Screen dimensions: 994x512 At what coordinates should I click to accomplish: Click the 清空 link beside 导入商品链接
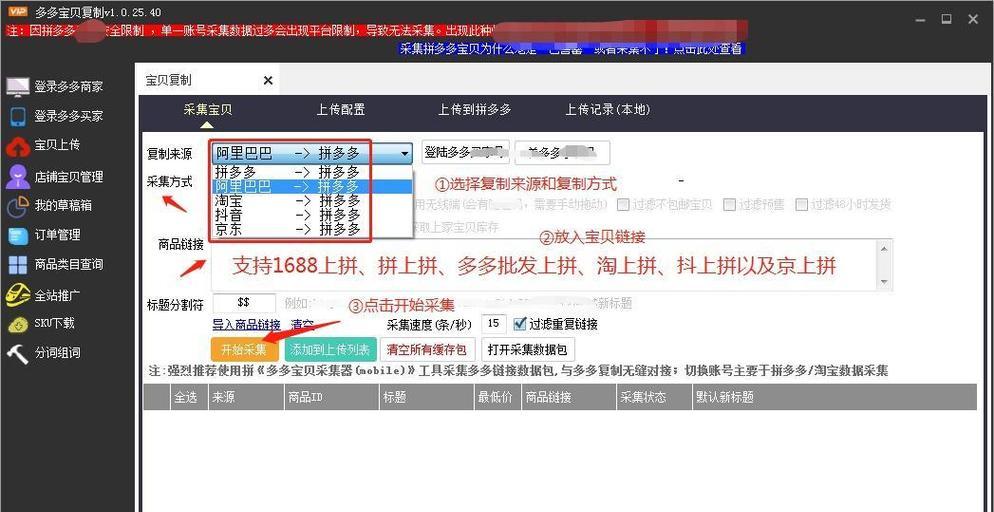tap(302, 325)
